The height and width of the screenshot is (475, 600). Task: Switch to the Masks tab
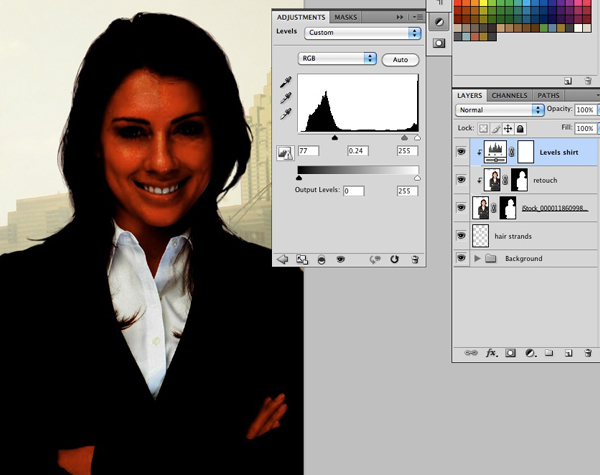[x=345, y=17]
